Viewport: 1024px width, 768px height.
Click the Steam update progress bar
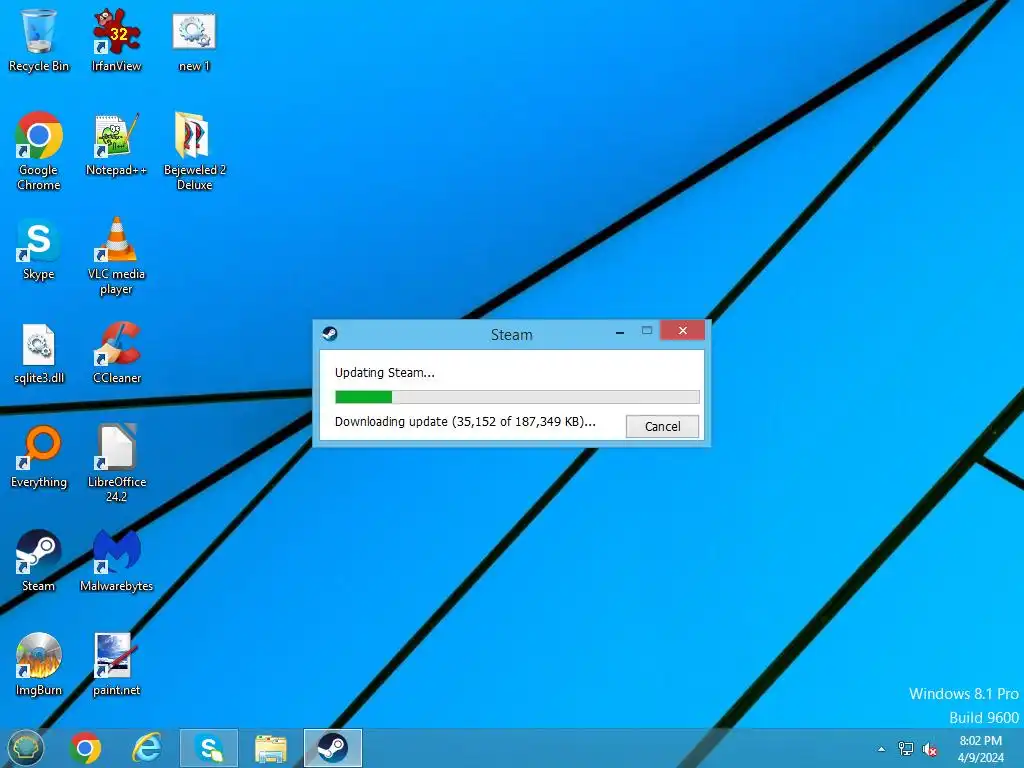pos(517,397)
